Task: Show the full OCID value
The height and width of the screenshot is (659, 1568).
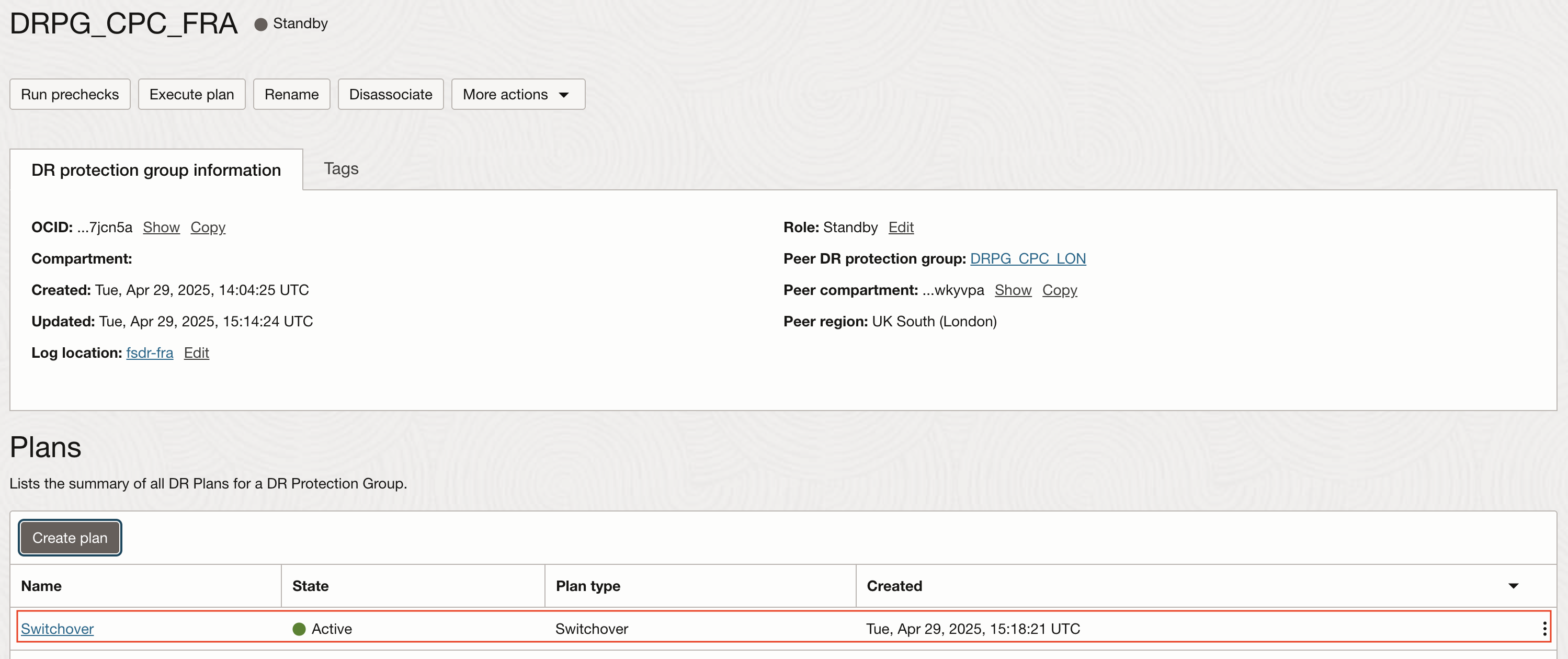Action: pyautogui.click(x=161, y=227)
